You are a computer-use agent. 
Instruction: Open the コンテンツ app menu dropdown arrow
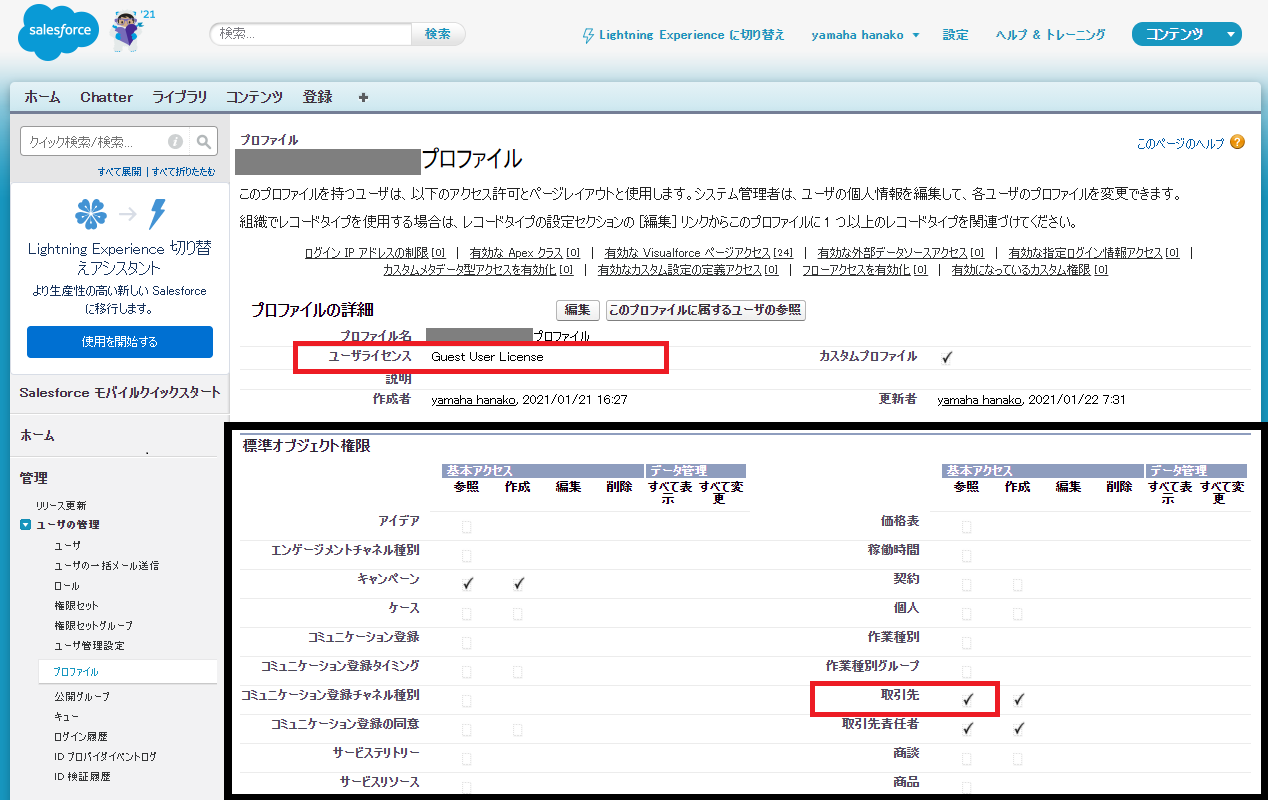[1230, 35]
